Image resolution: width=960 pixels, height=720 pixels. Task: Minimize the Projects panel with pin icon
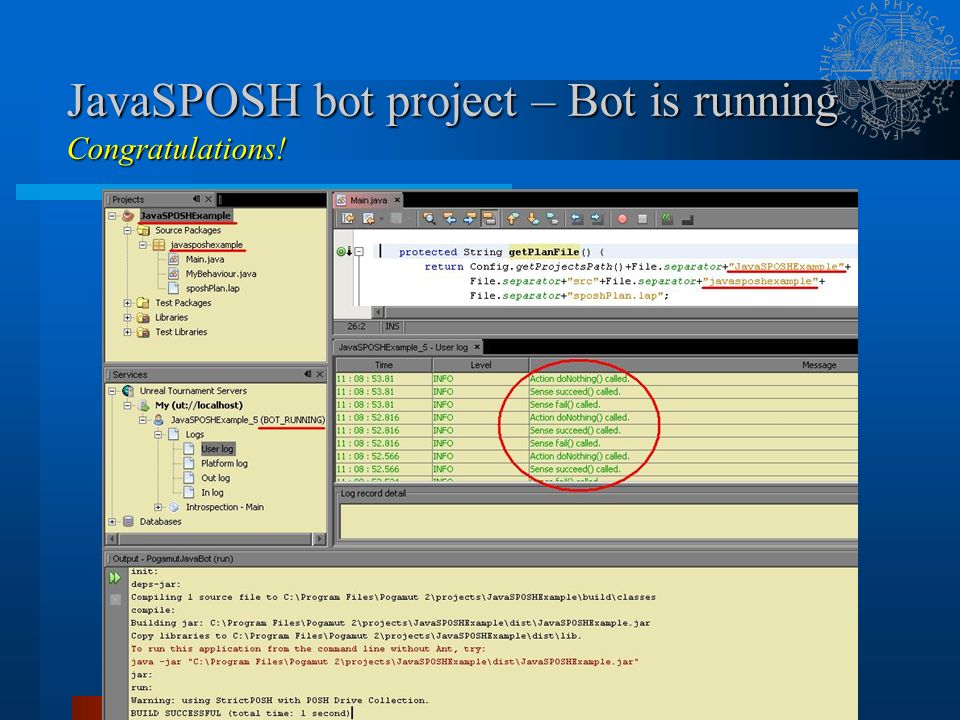pyautogui.click(x=197, y=199)
